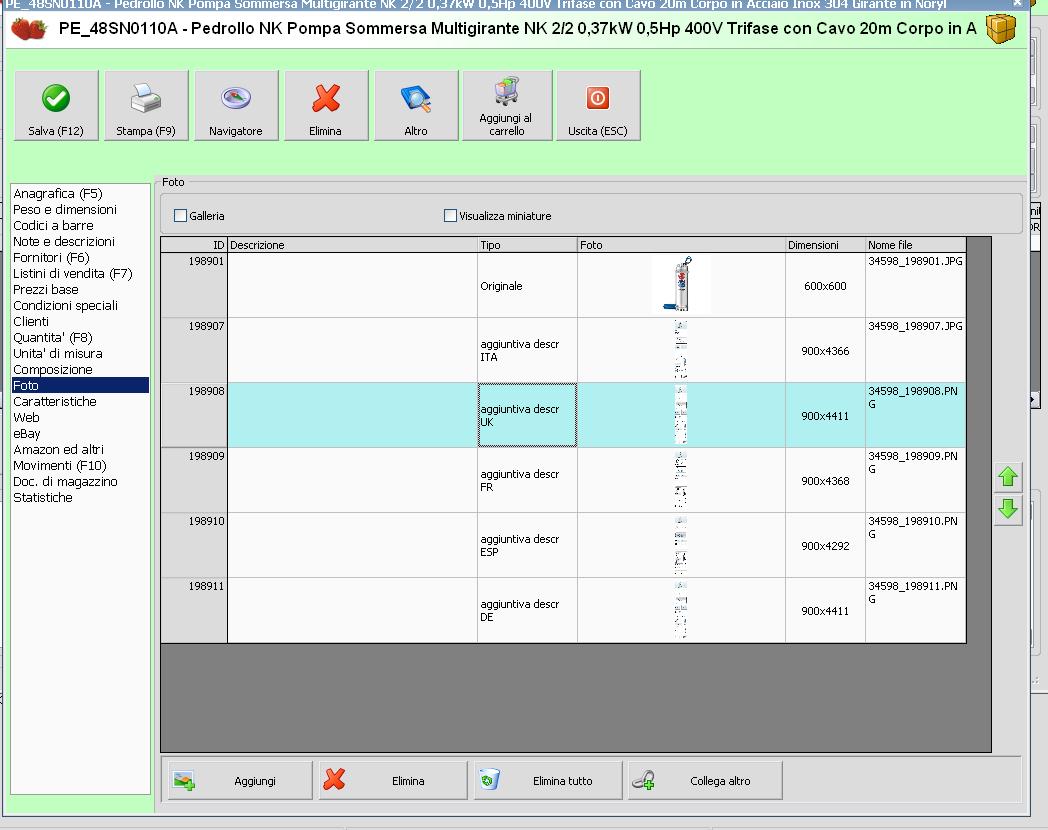The image size is (1048, 830).
Task: Click file name 34598_198910.PNG
Action: click(x=913, y=527)
